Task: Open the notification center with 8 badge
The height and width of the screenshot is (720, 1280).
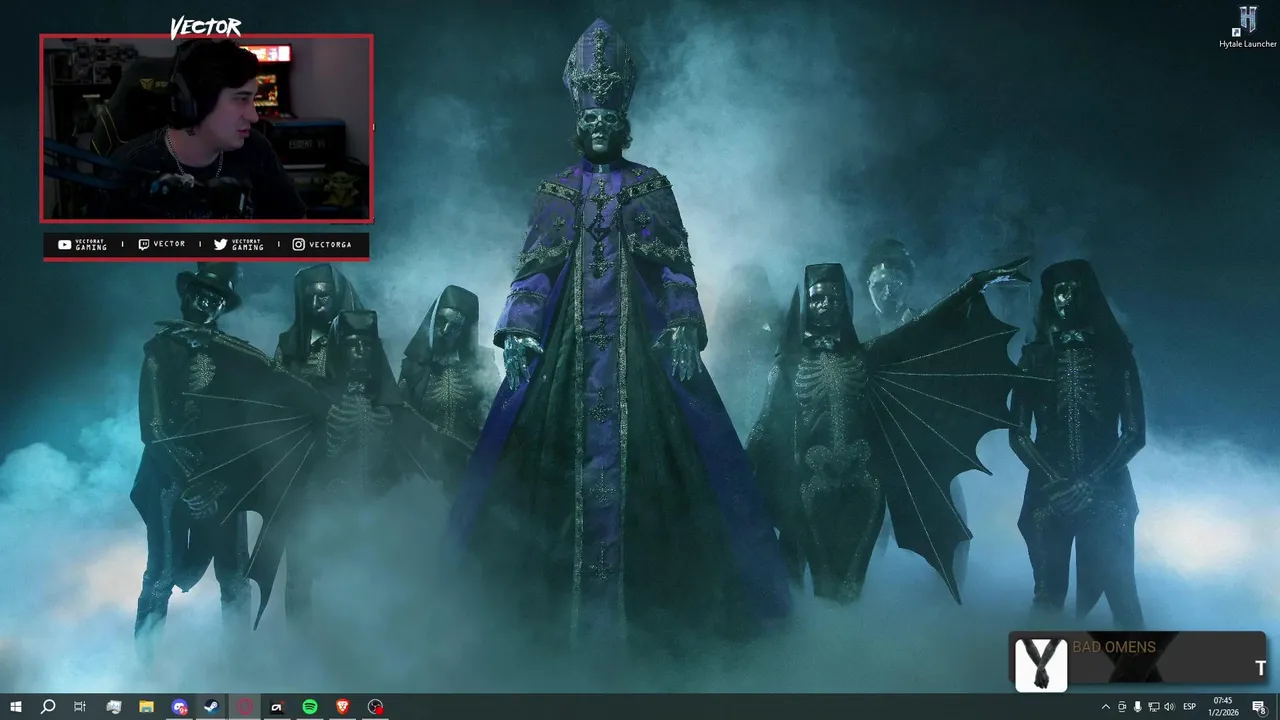Action: 1259,707
